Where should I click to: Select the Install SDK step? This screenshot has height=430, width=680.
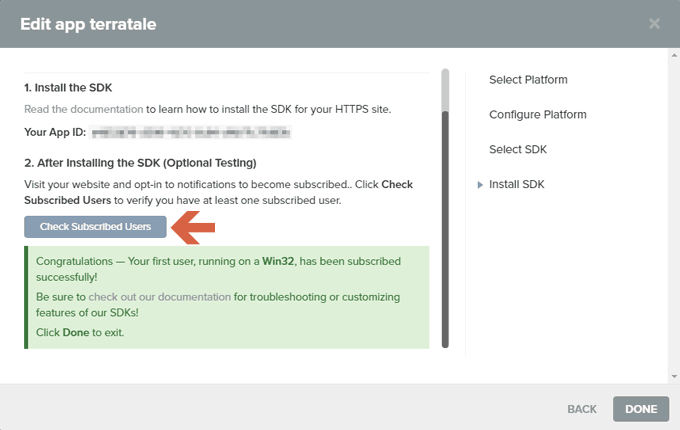(517, 184)
